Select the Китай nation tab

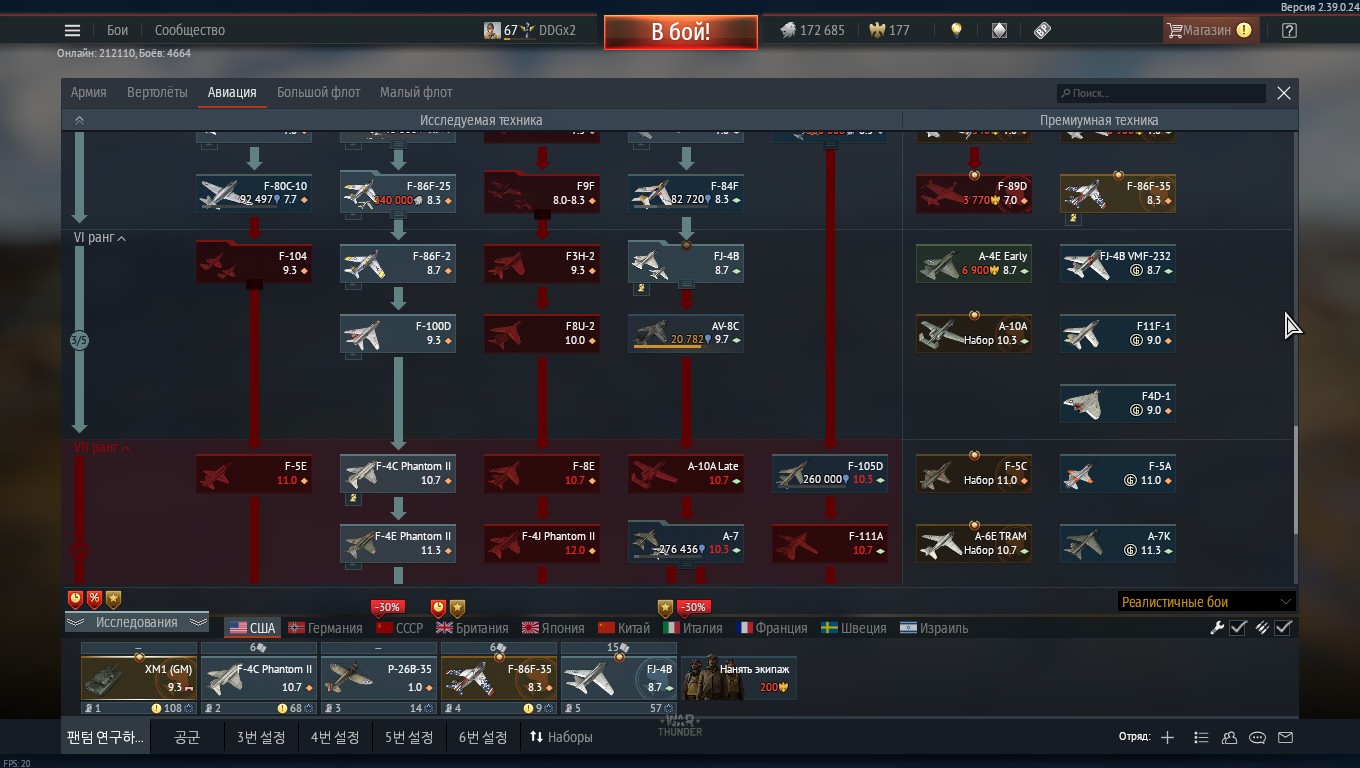(624, 628)
